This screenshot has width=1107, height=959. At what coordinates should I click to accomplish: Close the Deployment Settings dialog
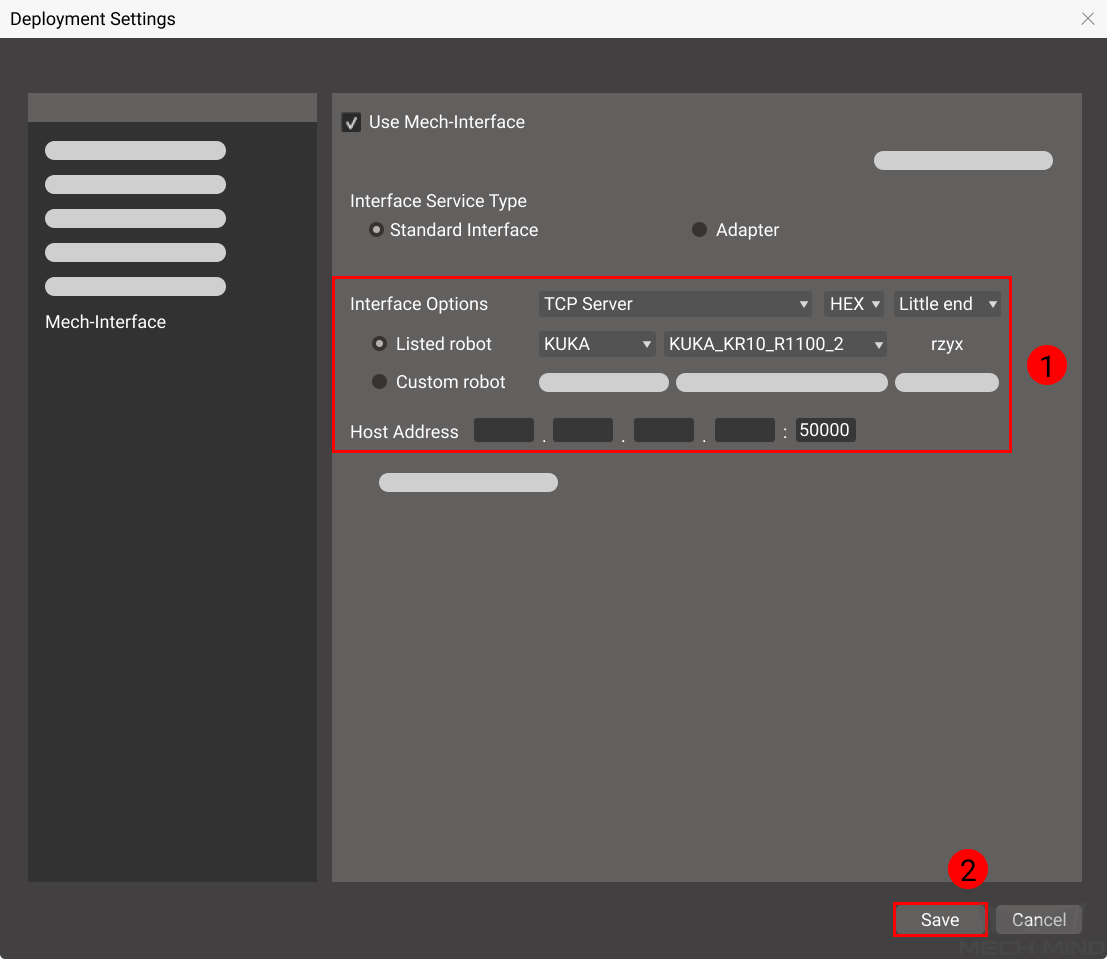point(1088,19)
